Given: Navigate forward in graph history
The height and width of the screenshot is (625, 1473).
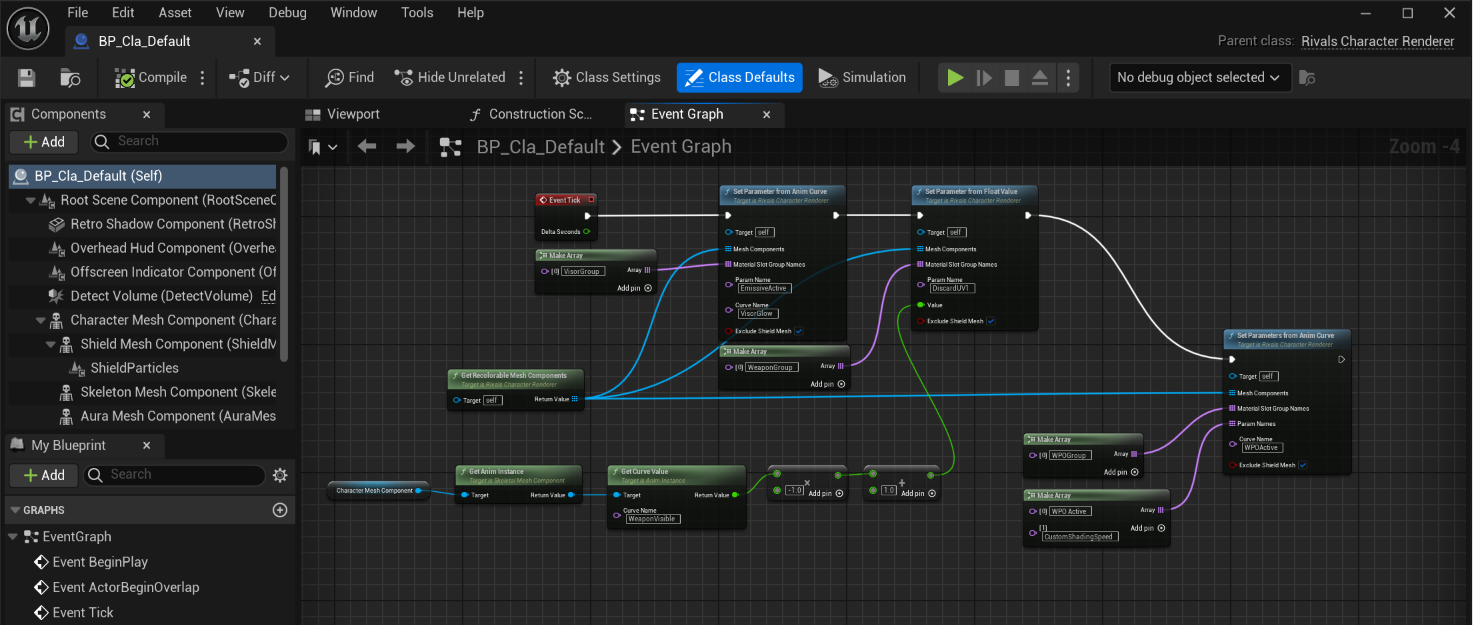Looking at the screenshot, I should tap(405, 147).
